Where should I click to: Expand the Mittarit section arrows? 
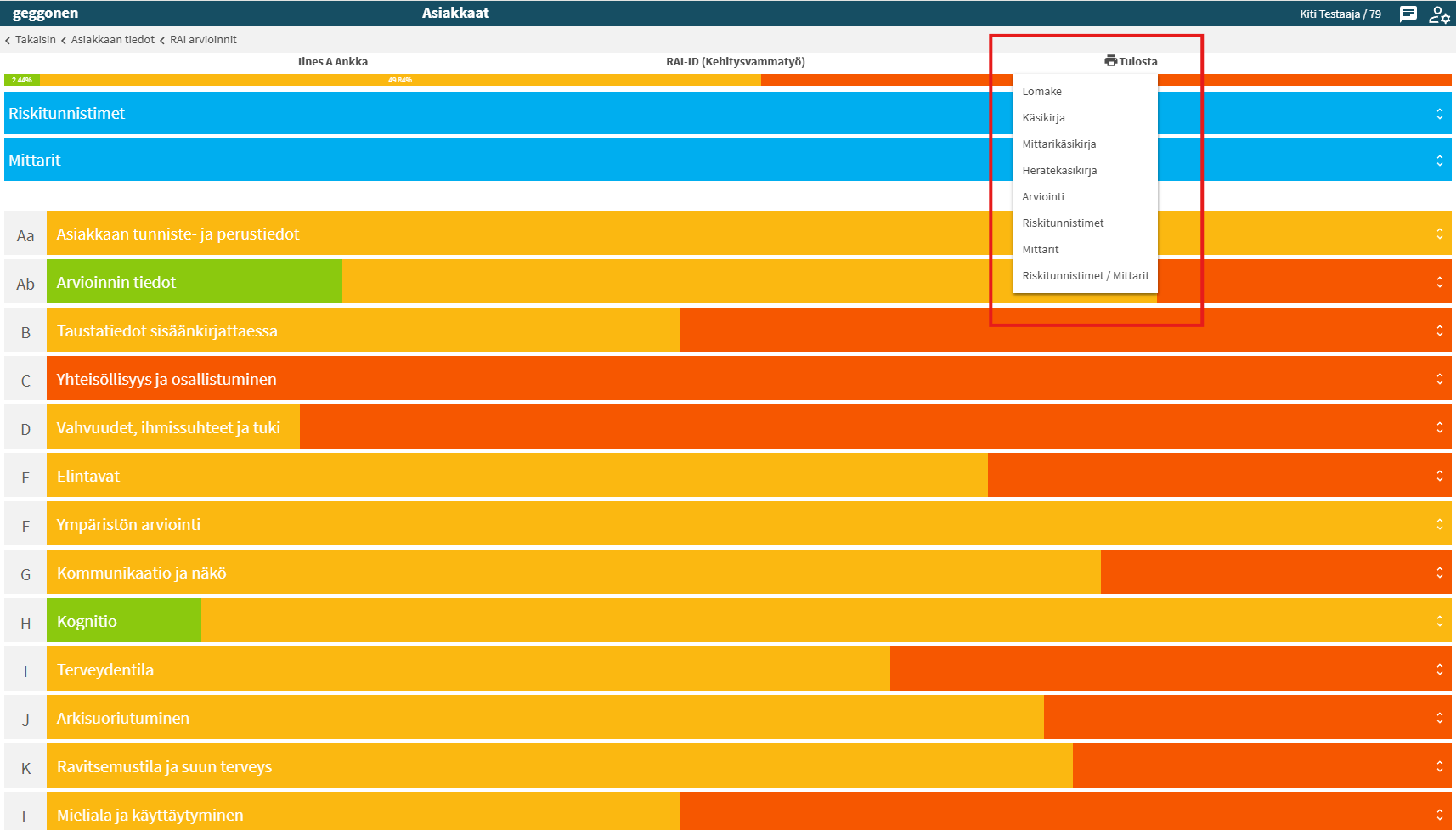tap(1439, 161)
